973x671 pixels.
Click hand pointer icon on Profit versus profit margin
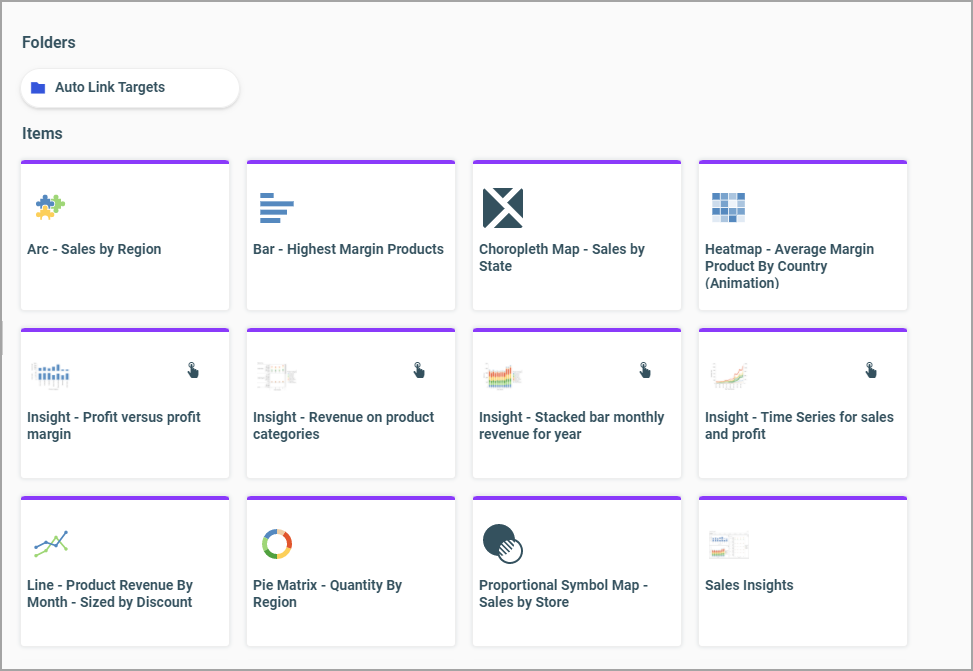pos(193,371)
